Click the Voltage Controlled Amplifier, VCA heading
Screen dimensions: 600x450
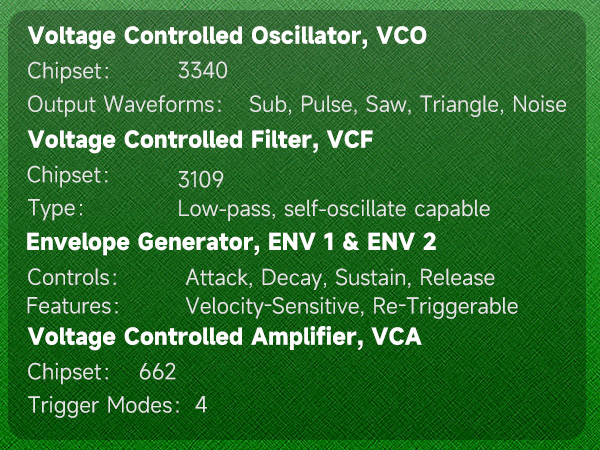click(x=224, y=338)
